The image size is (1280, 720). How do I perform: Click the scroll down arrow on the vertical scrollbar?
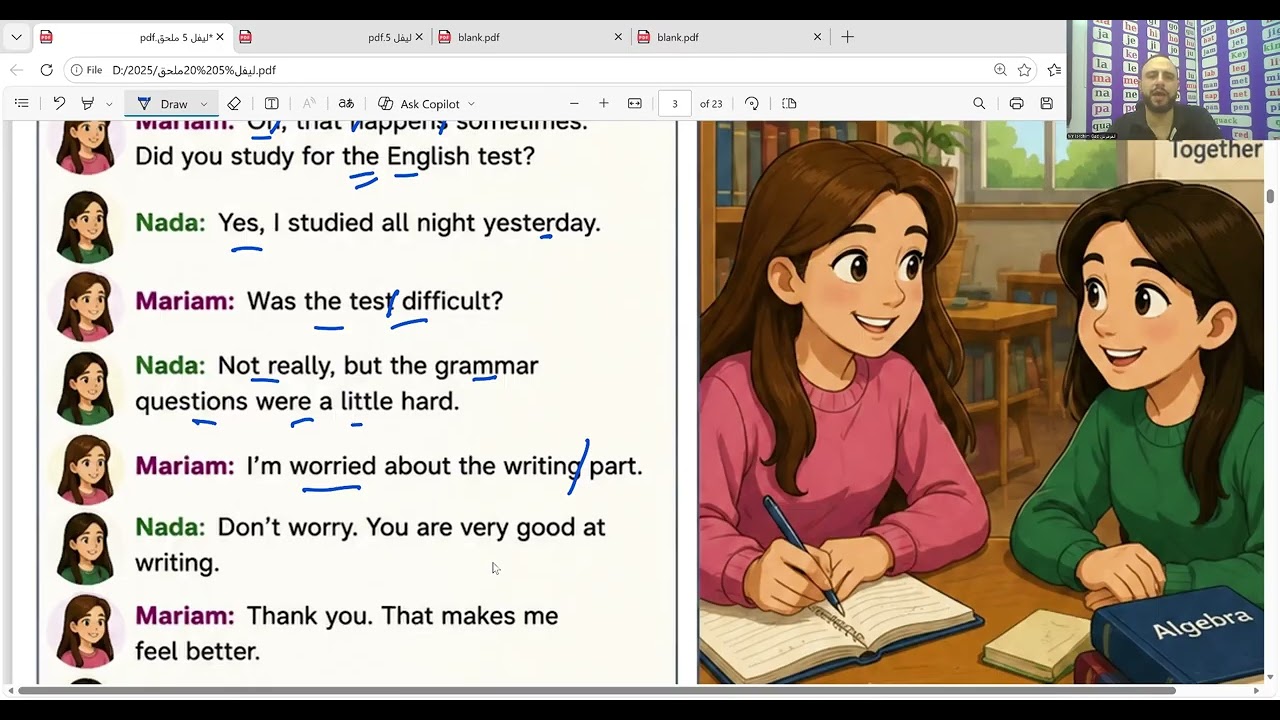coord(1271,678)
